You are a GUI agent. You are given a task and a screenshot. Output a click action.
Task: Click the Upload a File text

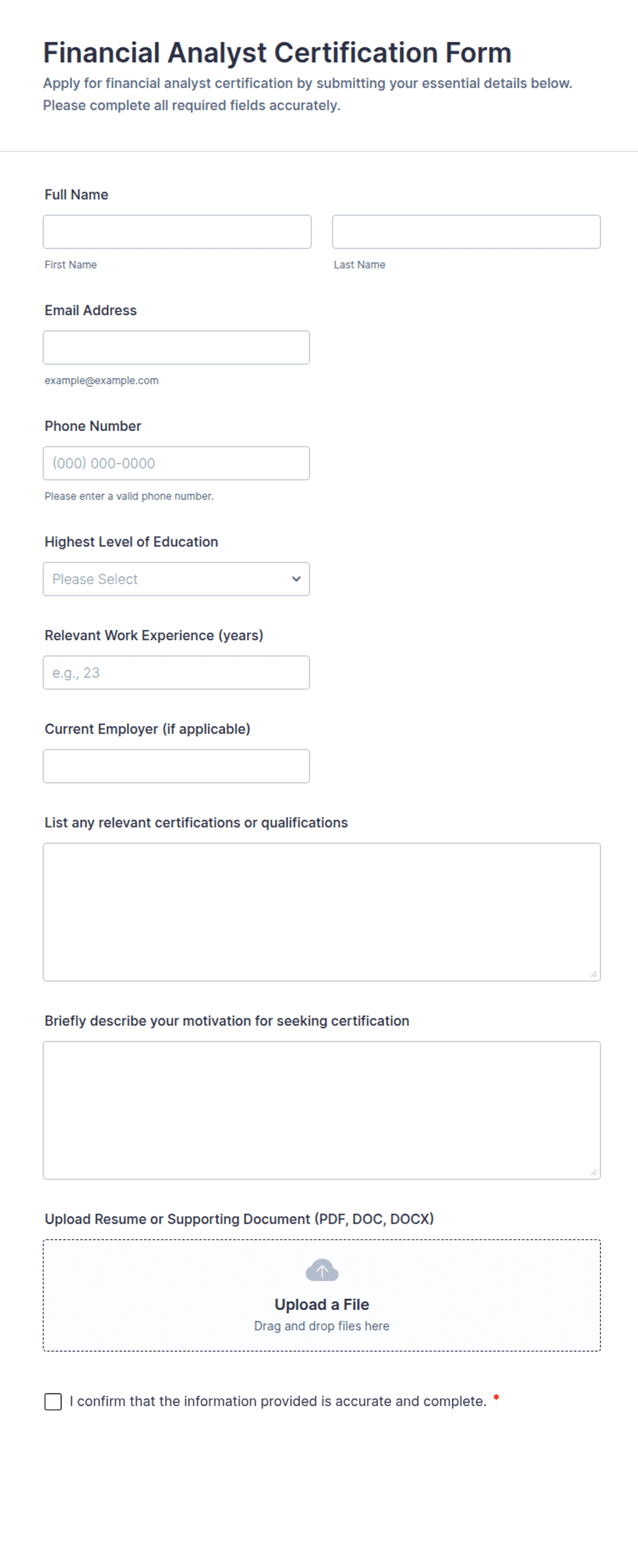[x=322, y=1304]
